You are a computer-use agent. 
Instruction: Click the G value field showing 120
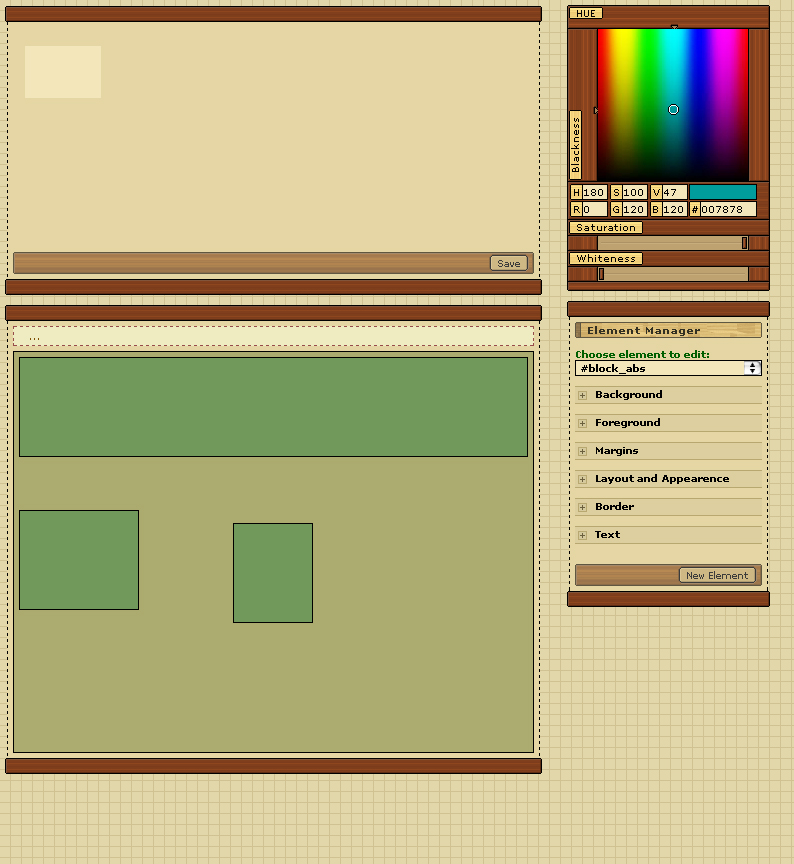(634, 209)
